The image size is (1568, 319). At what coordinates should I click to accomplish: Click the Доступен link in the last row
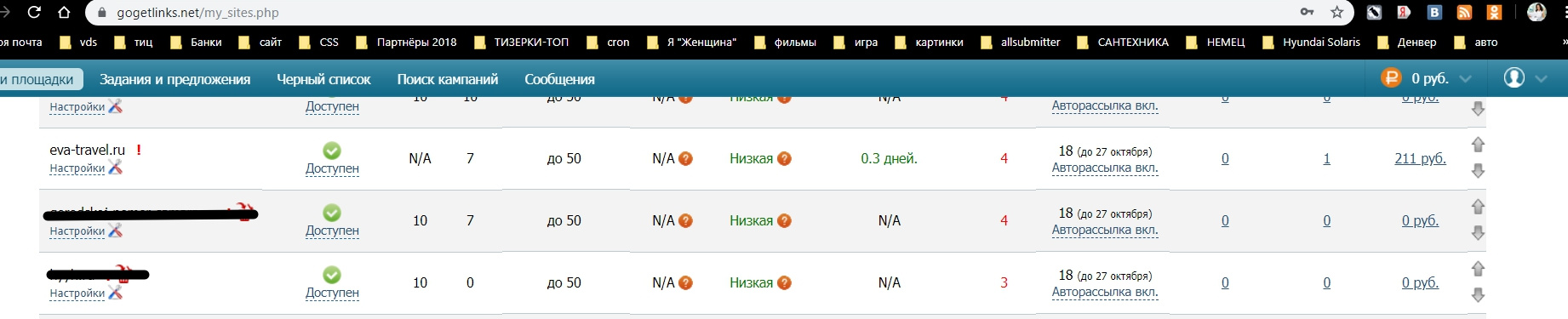332,293
